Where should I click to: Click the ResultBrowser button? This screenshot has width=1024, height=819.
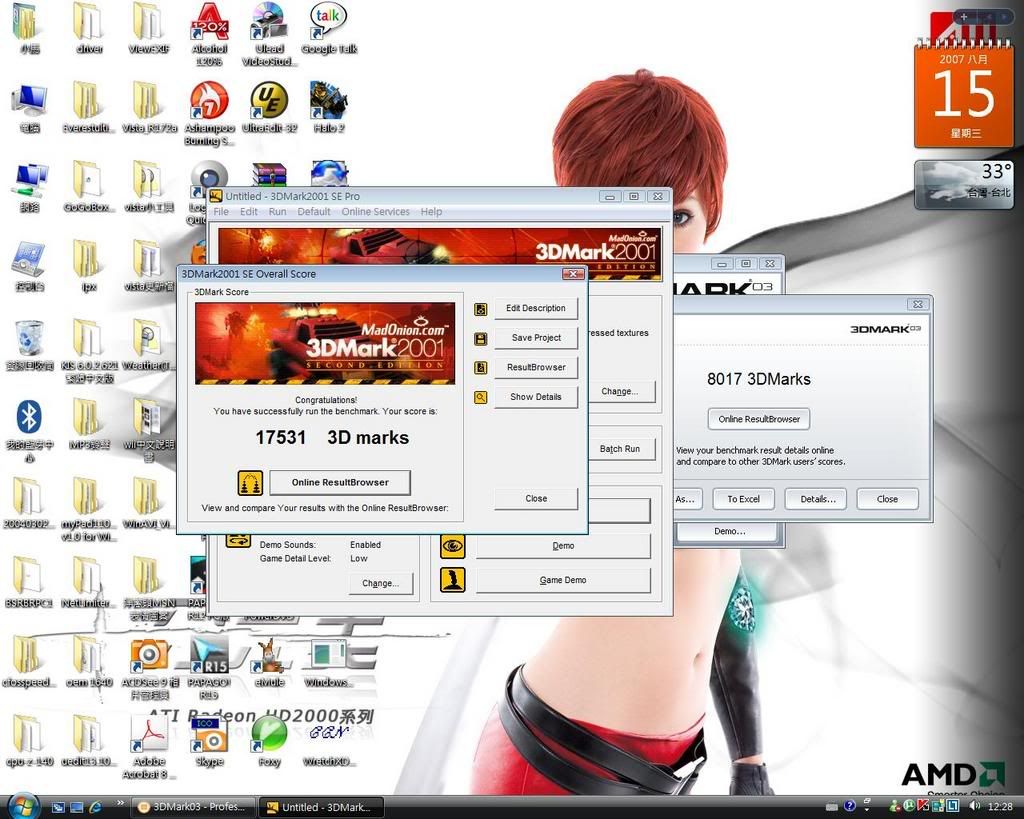click(536, 367)
